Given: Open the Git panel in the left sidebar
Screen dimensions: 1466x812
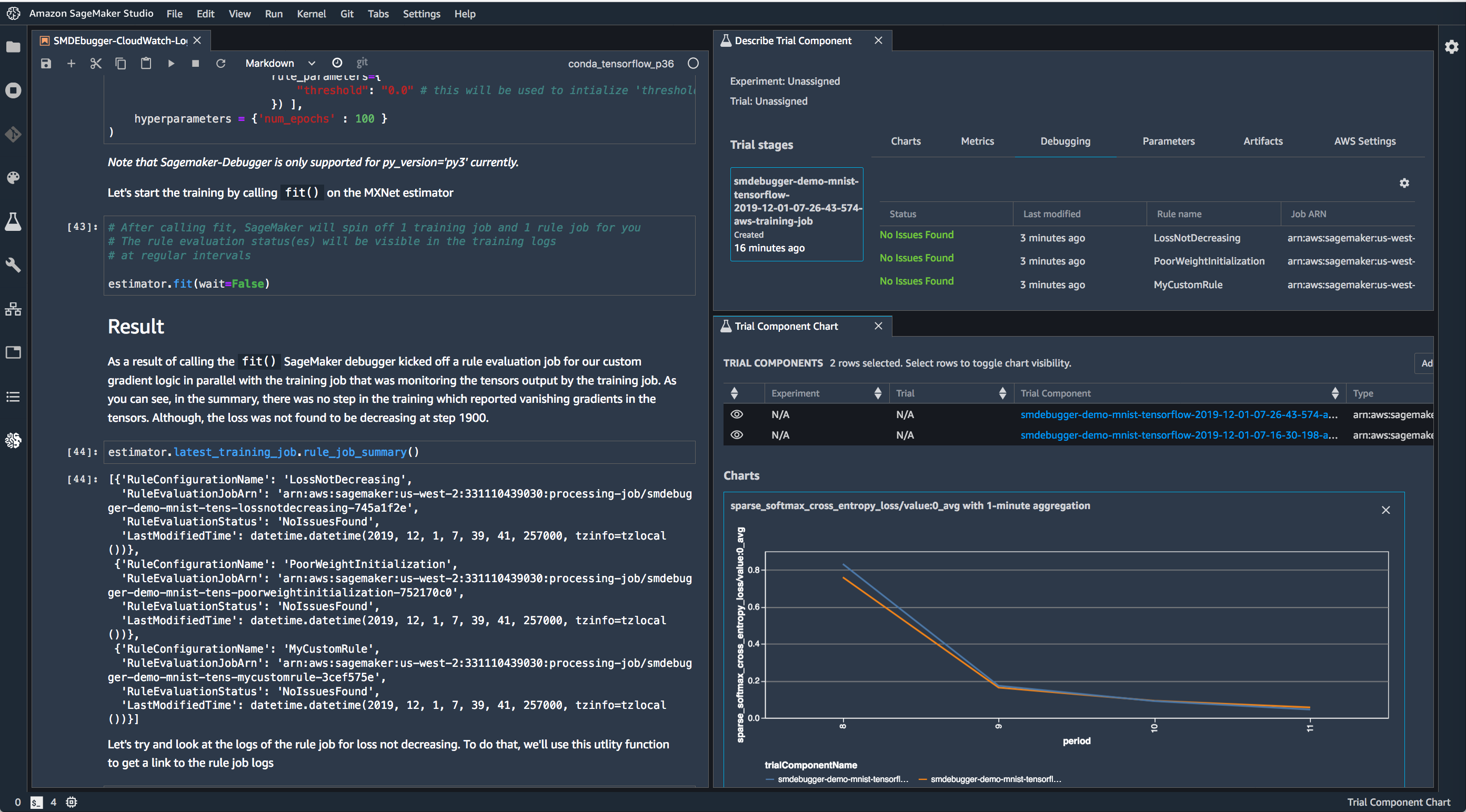Looking at the screenshot, I should point(13,134).
